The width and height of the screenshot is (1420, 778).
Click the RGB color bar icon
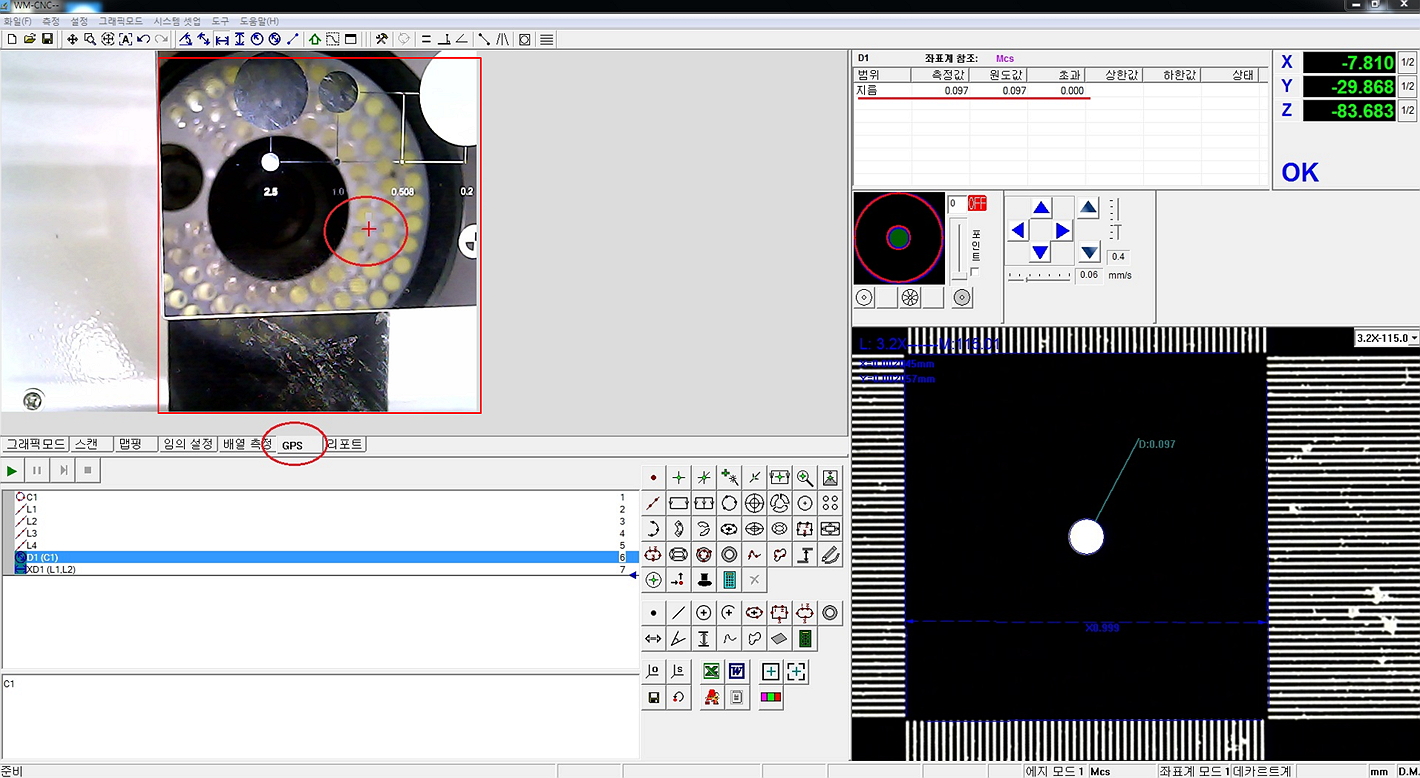(770, 697)
